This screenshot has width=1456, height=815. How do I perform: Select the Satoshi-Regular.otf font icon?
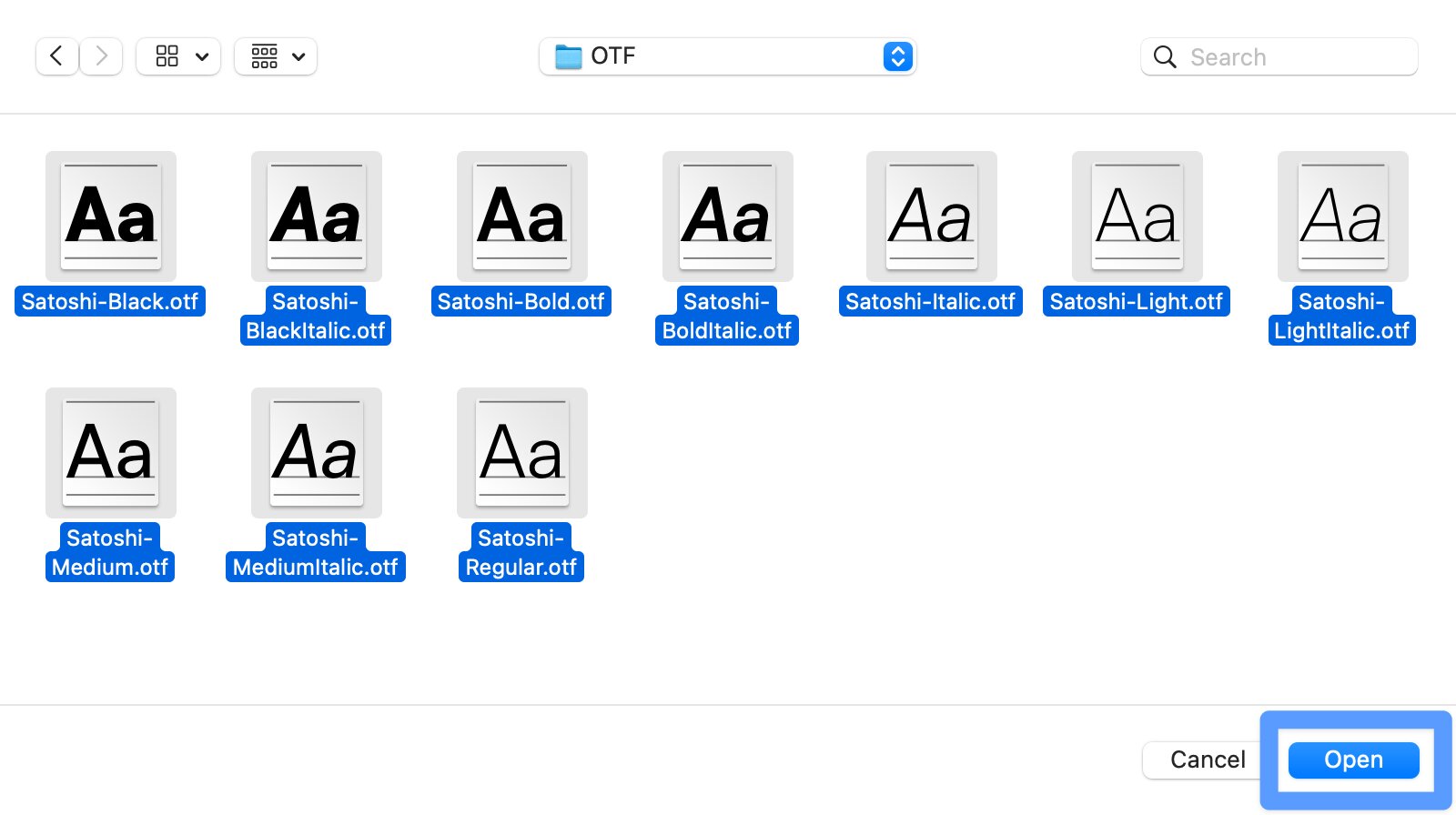pos(522,453)
